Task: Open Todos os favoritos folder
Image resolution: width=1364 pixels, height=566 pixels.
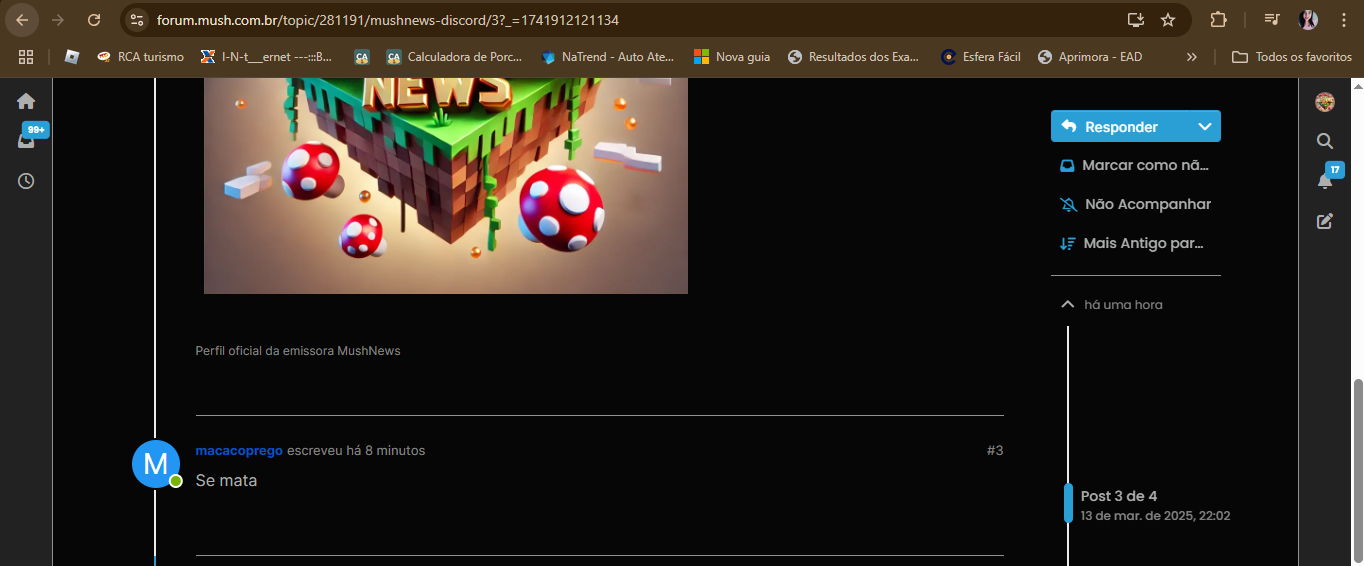Action: click(1292, 57)
